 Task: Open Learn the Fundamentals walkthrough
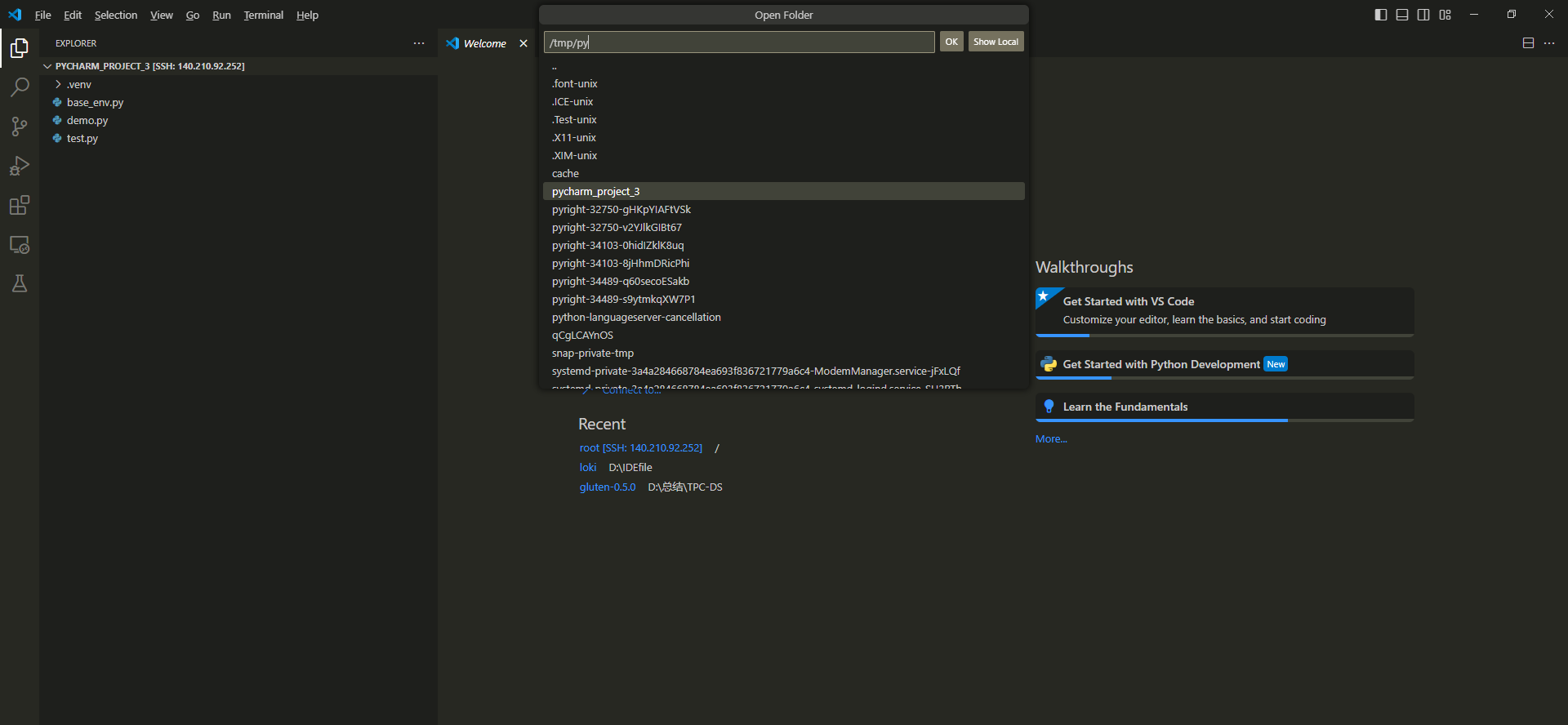pyautogui.click(x=1224, y=407)
